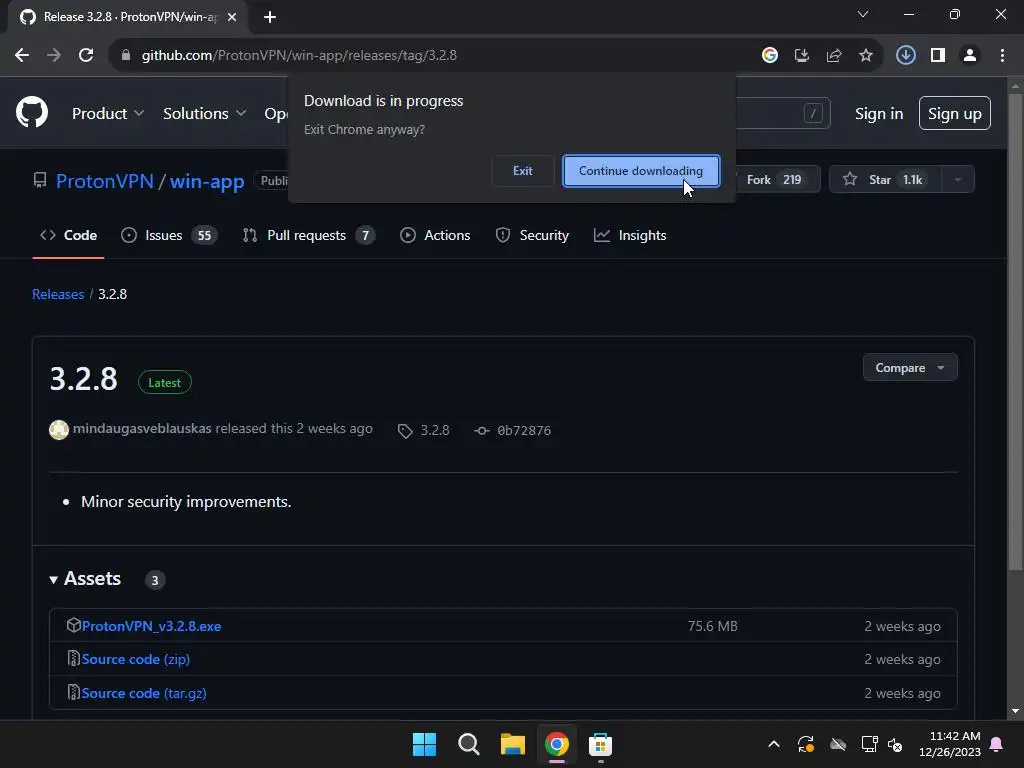This screenshot has height=768, width=1024.
Task: Click the network tray icon
Action: tap(869, 744)
